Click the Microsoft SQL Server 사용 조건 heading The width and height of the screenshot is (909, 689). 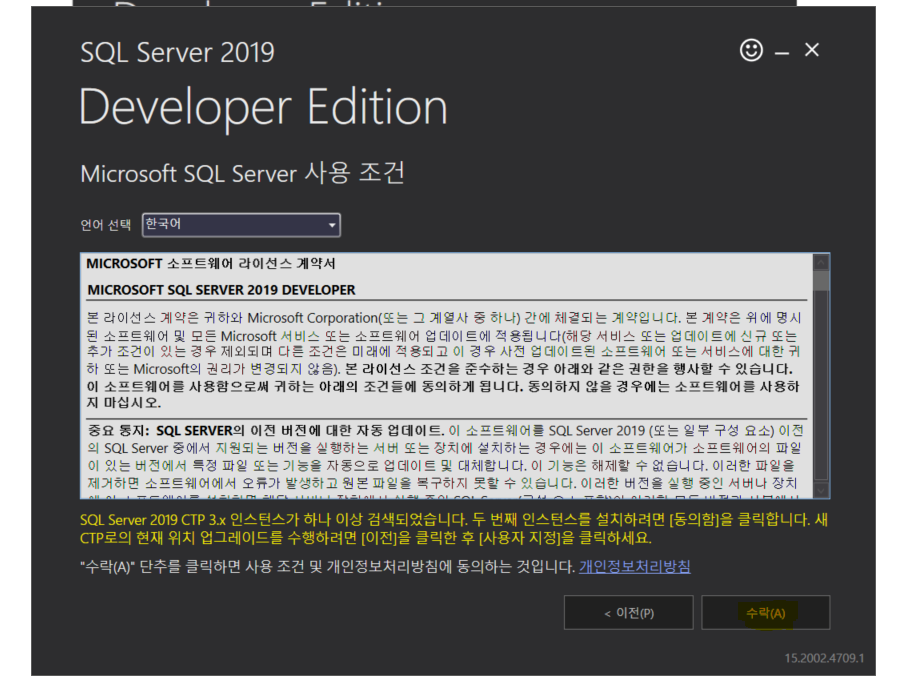[x=242, y=173]
